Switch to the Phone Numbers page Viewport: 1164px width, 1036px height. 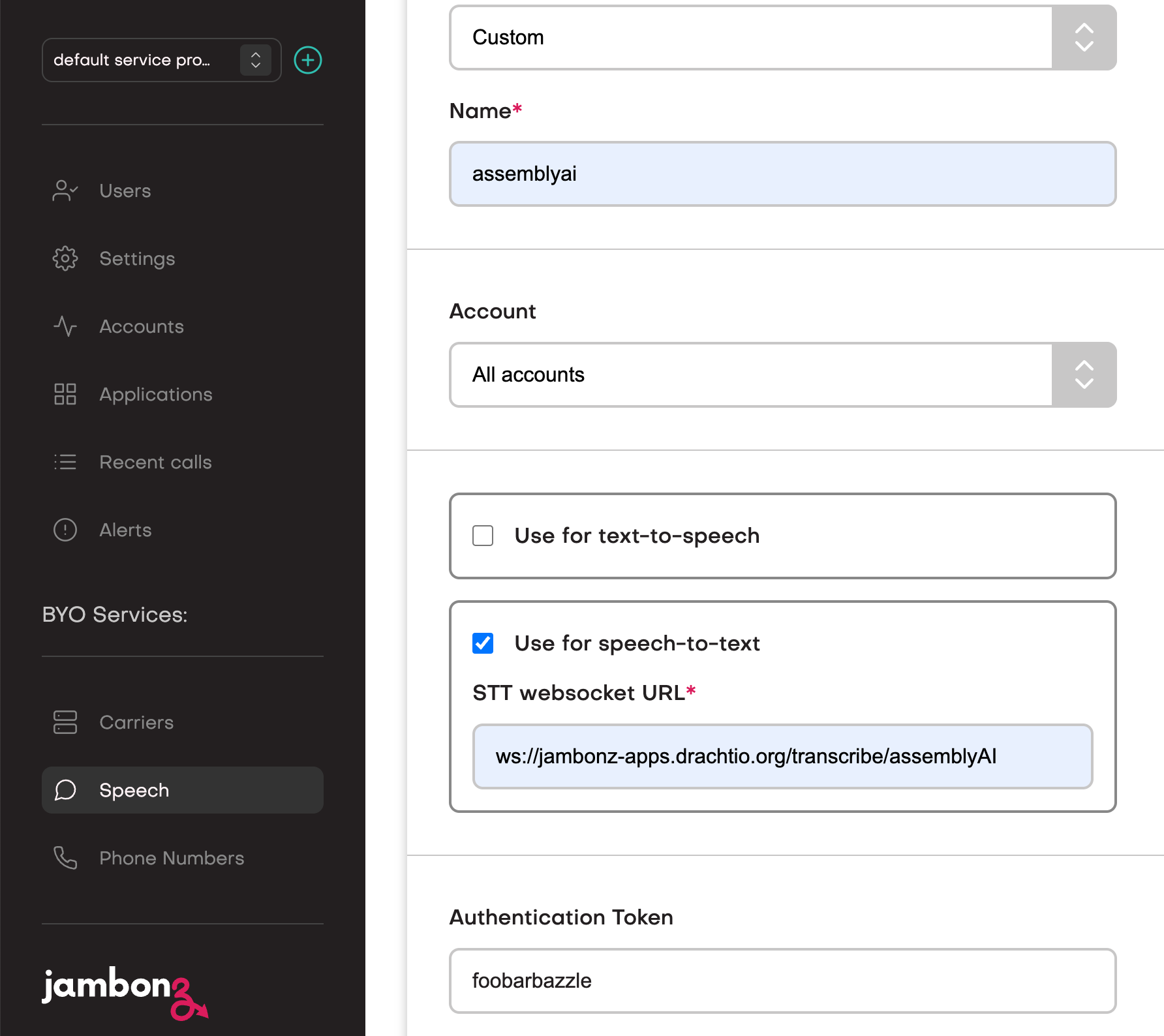[x=171, y=858]
